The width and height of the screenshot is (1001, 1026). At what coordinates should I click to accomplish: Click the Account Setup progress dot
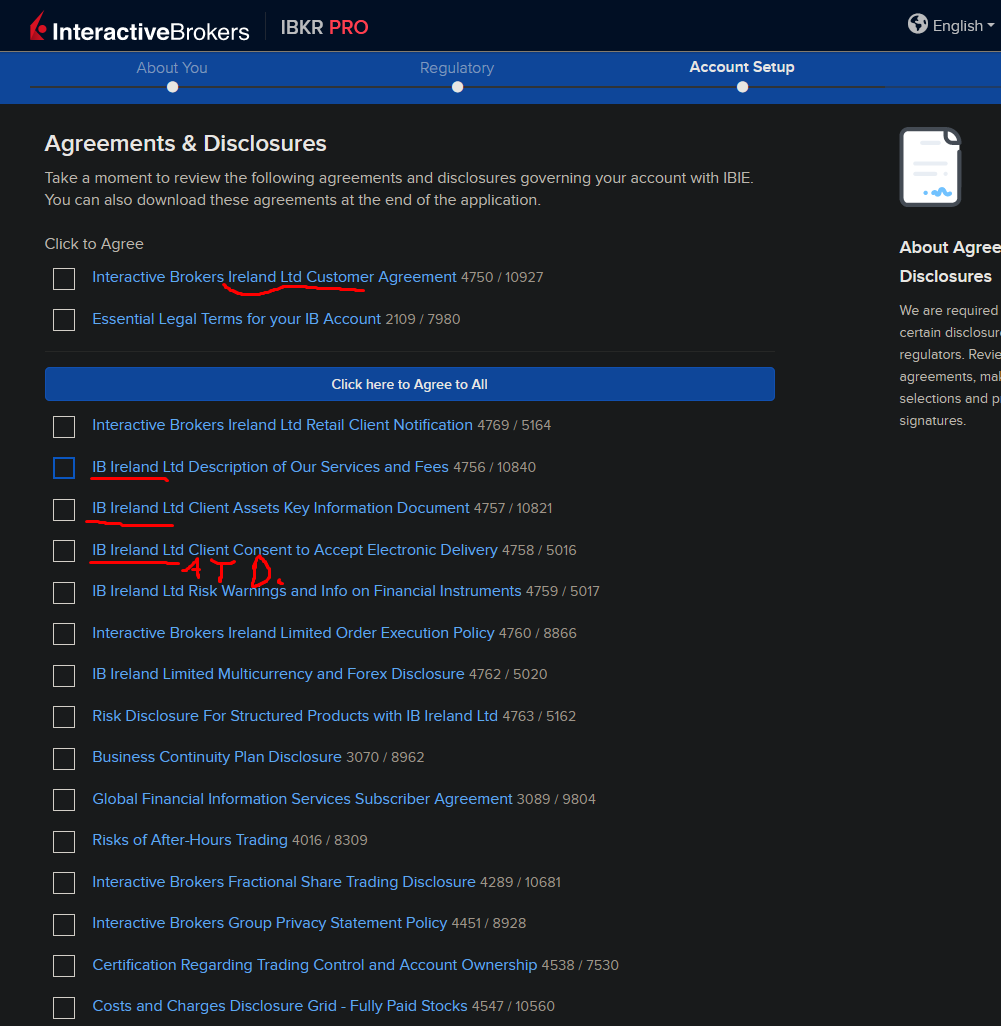click(742, 87)
